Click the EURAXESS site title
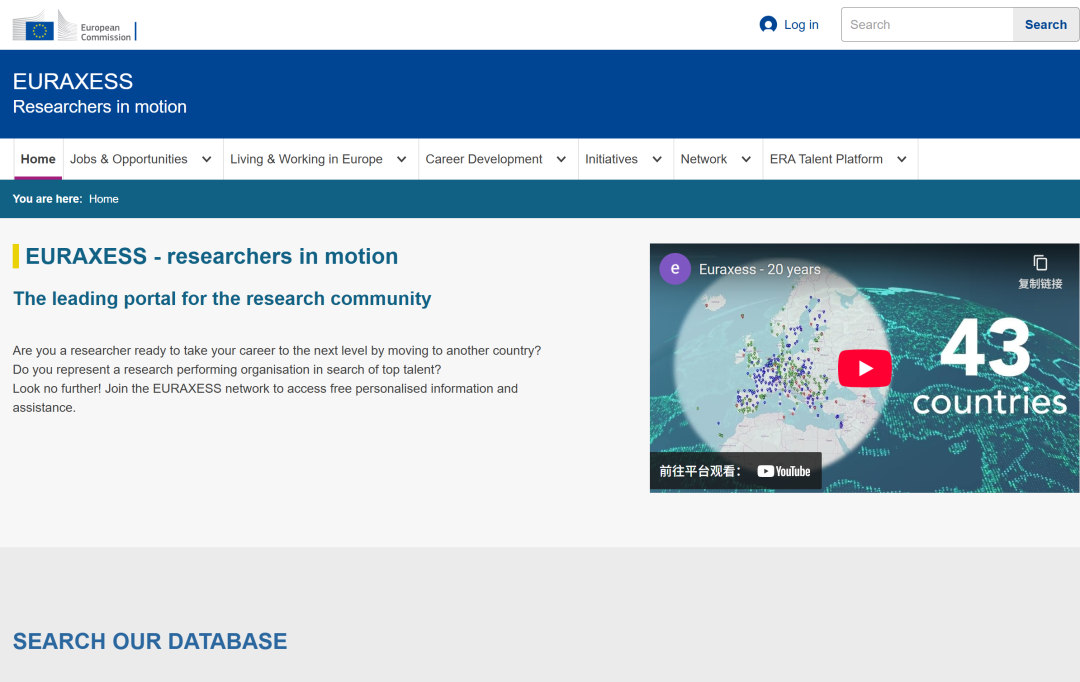This screenshot has width=1080, height=682. [x=73, y=81]
